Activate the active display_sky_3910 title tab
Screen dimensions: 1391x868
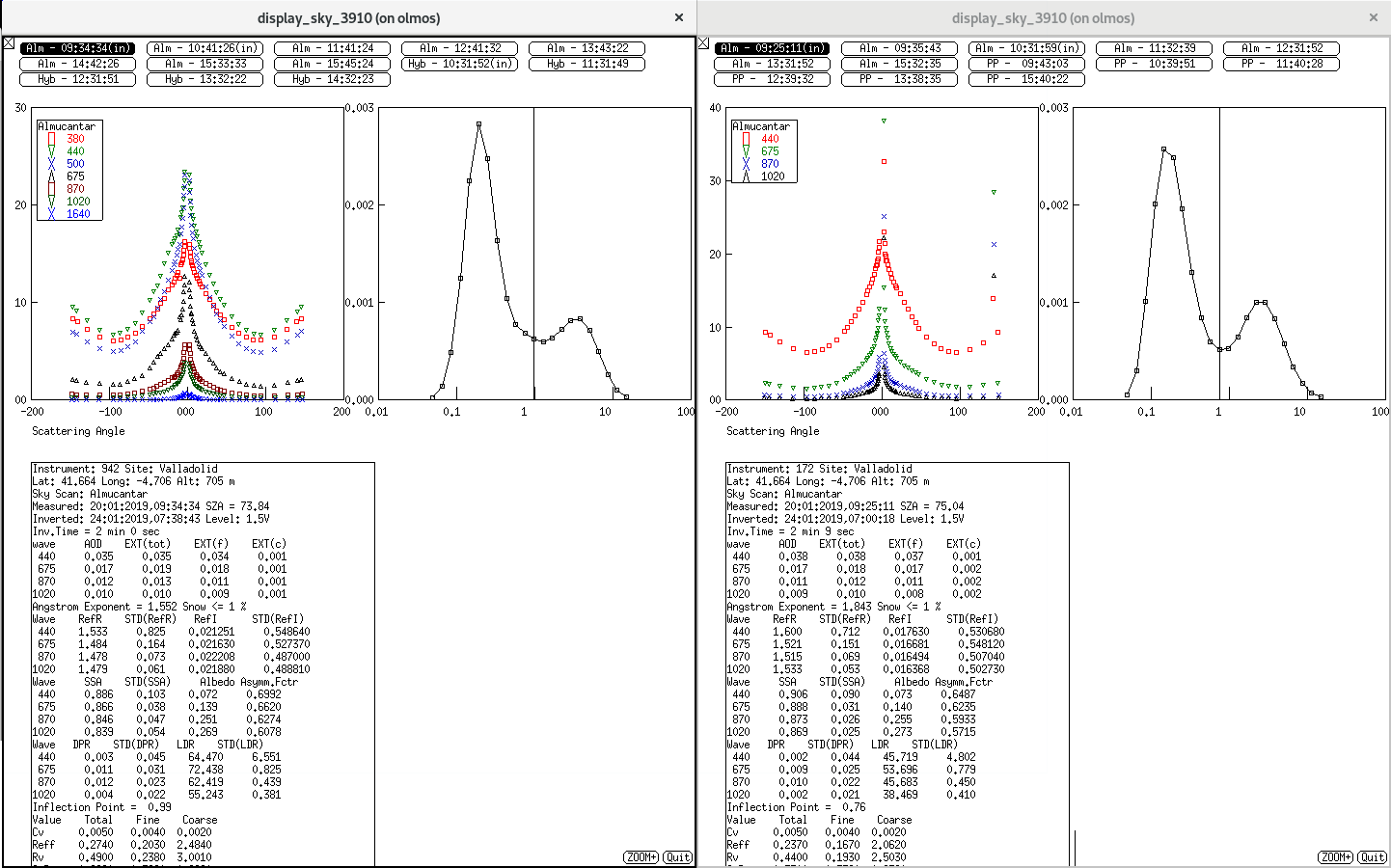pyautogui.click(x=348, y=17)
